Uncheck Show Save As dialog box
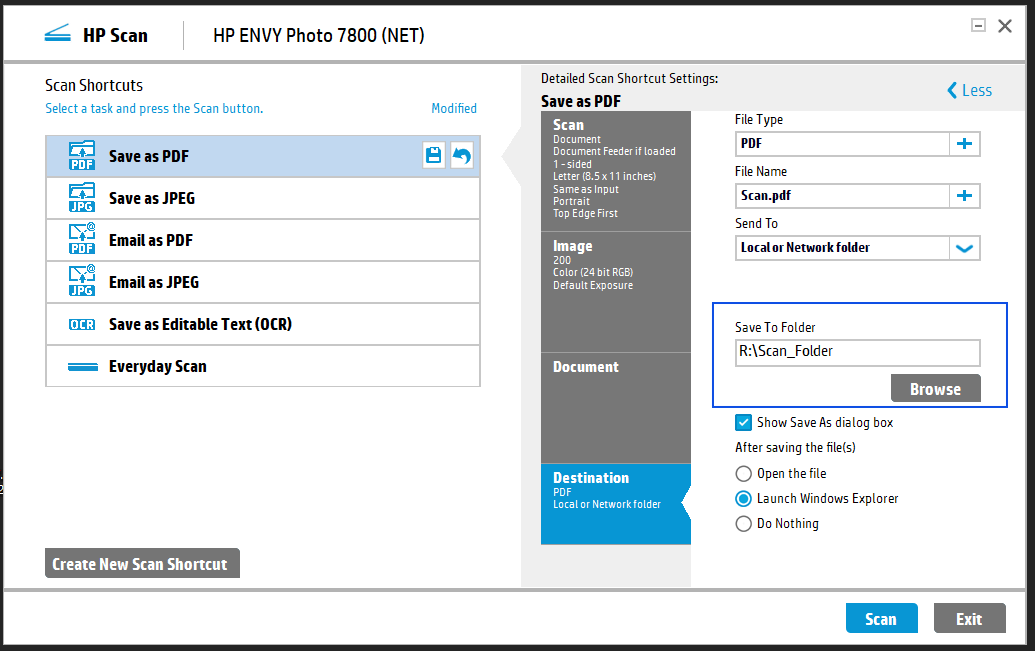1035x651 pixels. [x=743, y=422]
